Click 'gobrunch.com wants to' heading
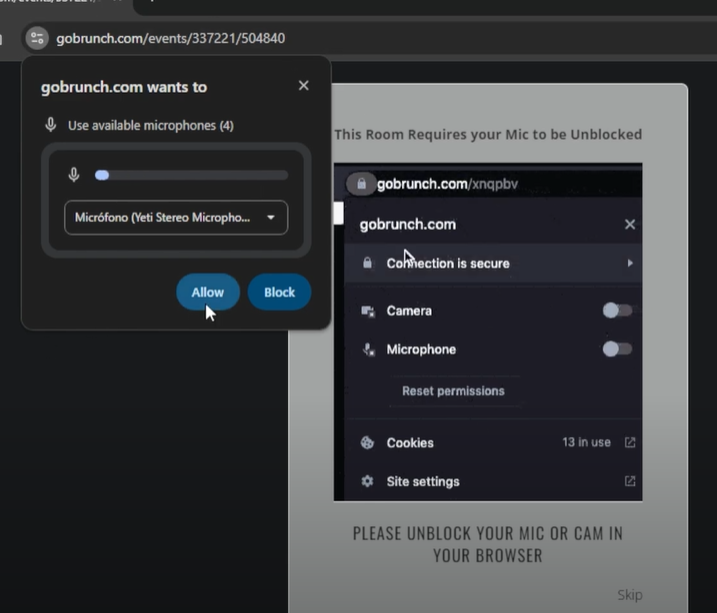The width and height of the screenshot is (717, 613). click(x=124, y=87)
